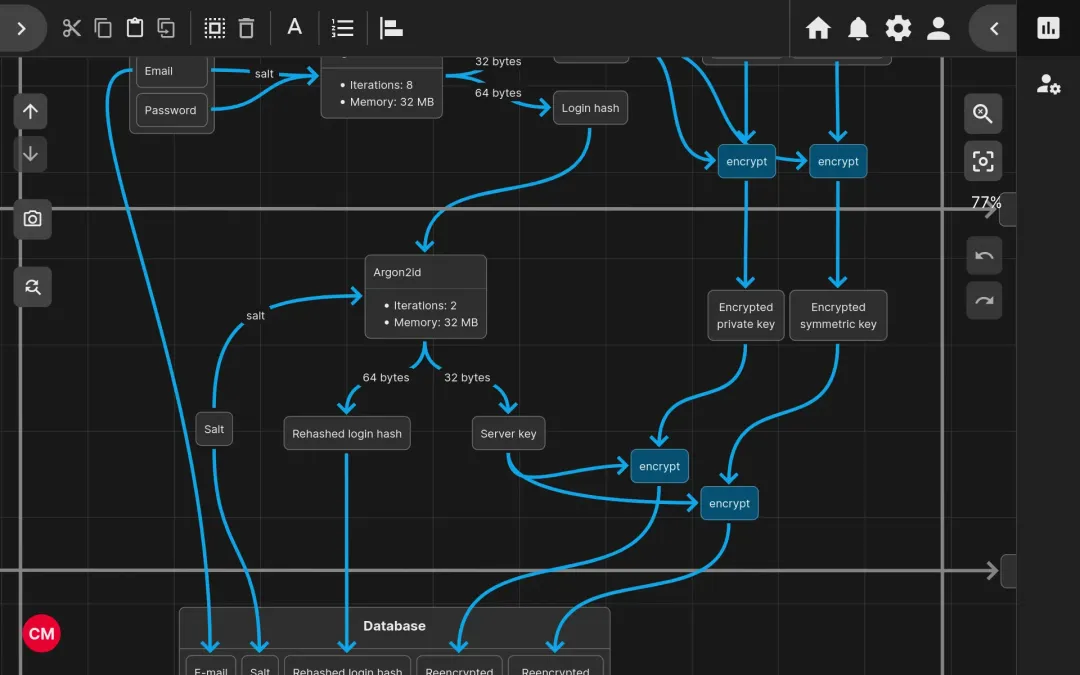Delete selection with the trash icon
Image resolution: width=1080 pixels, height=675 pixels.
coord(247,28)
